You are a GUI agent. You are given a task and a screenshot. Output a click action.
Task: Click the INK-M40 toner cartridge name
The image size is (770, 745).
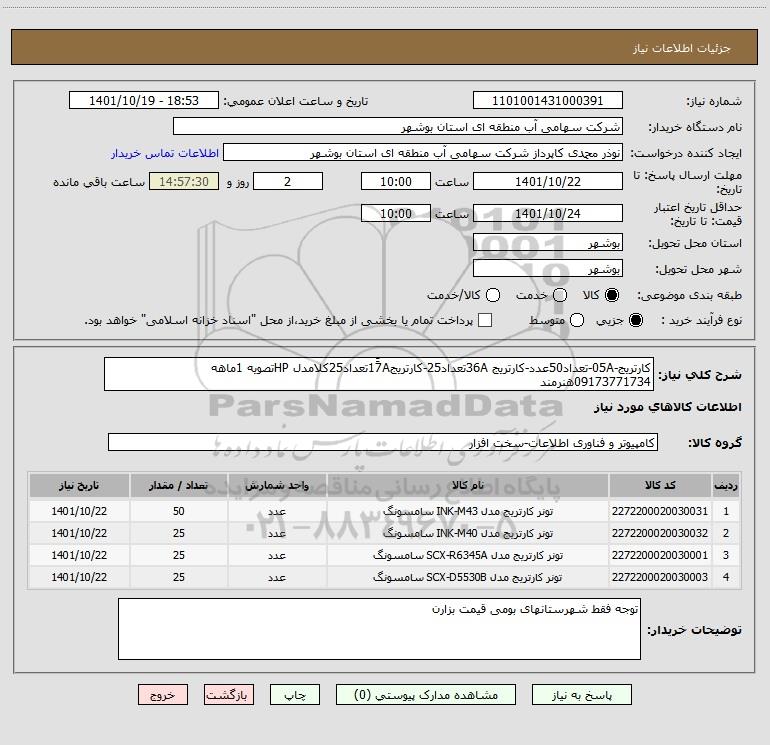click(x=468, y=533)
